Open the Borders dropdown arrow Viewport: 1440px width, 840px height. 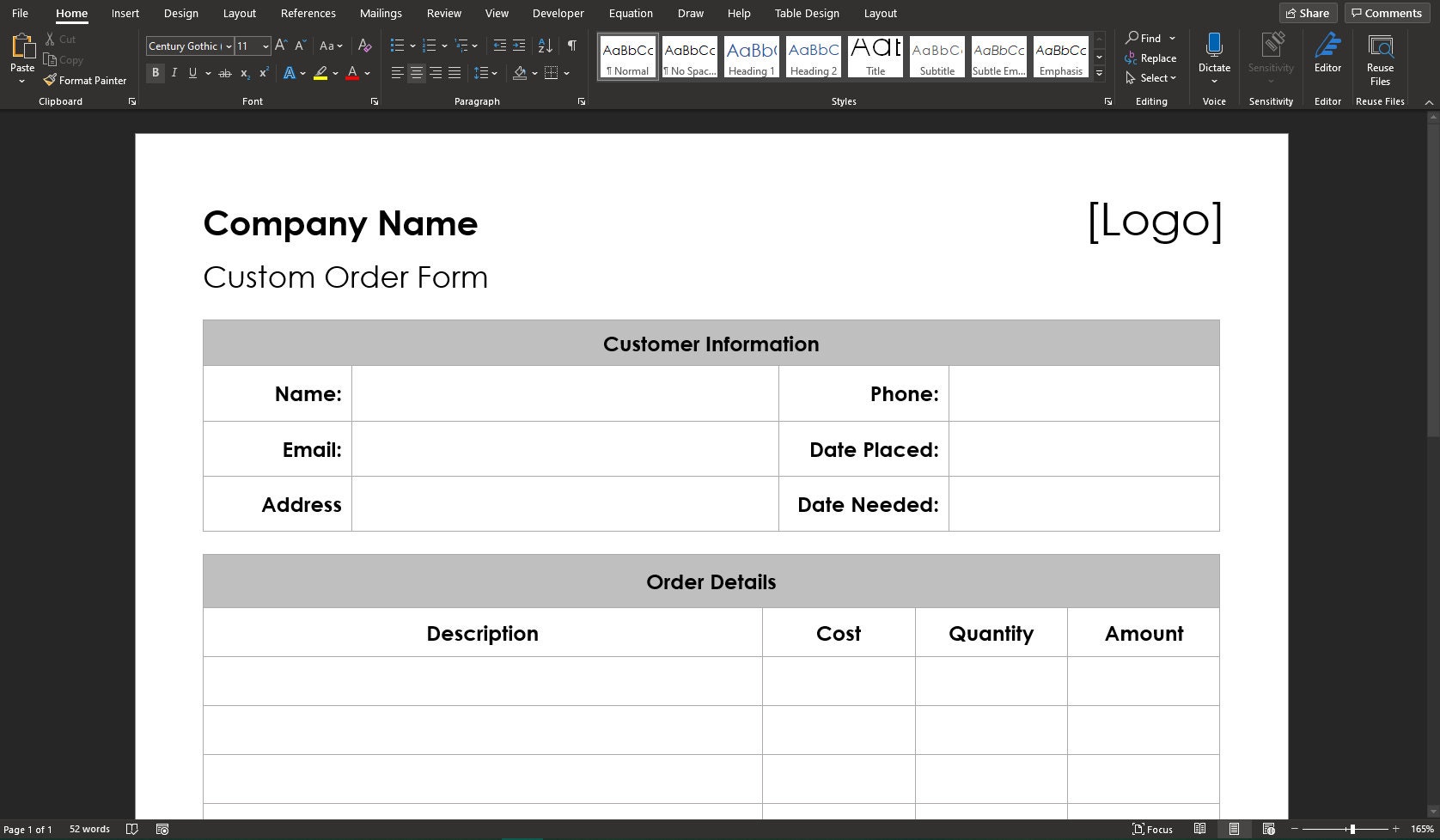(x=566, y=73)
